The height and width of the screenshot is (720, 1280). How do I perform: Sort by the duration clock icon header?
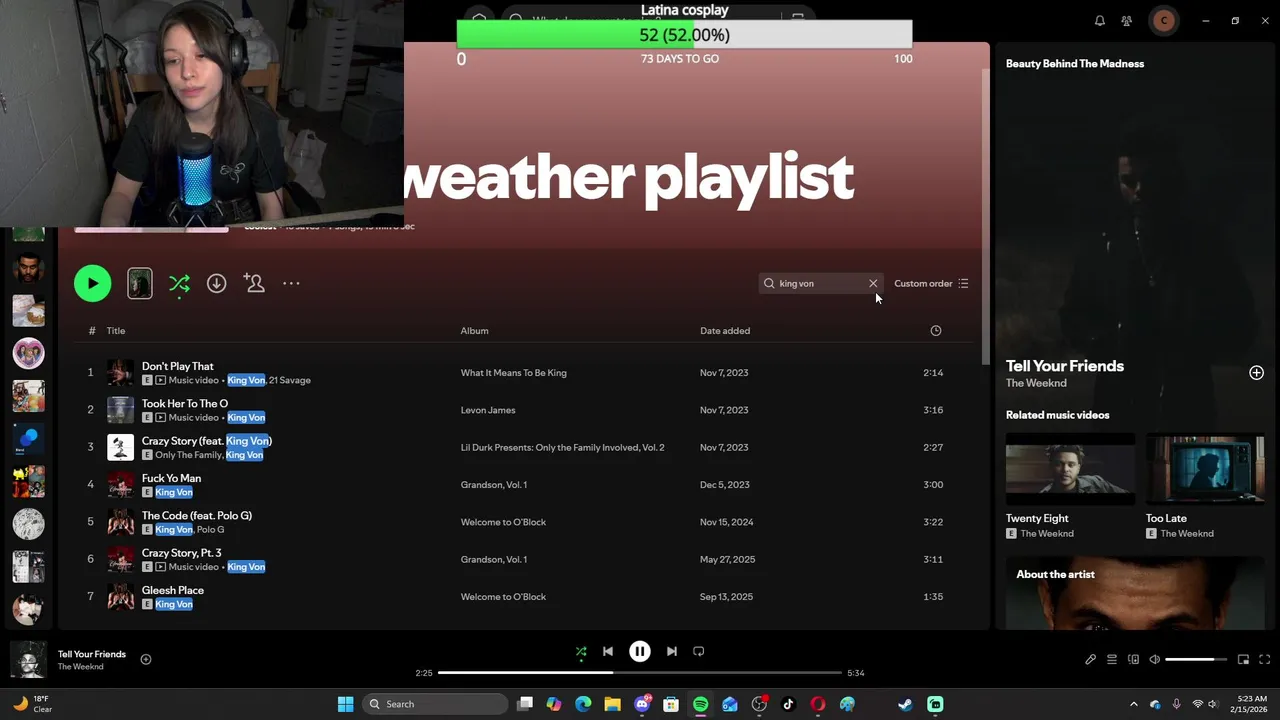[936, 331]
